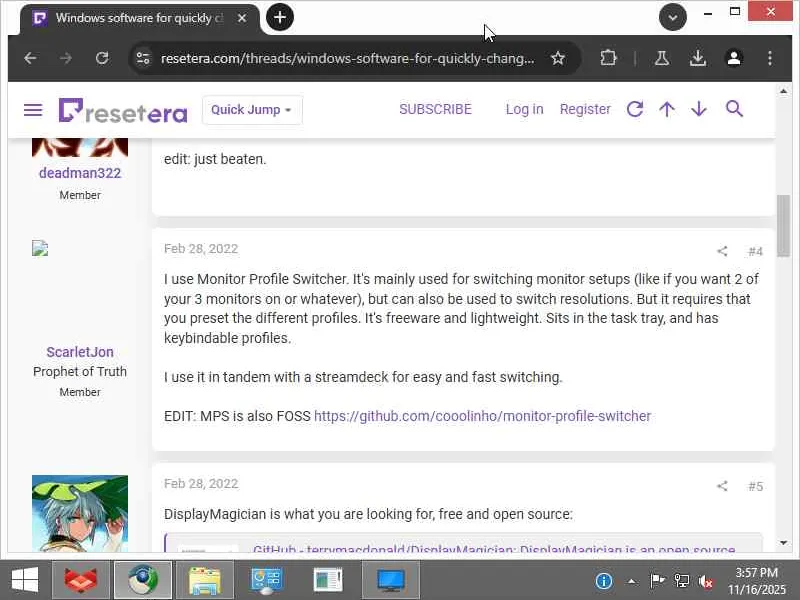Open the blue monitor taskbar icon
This screenshot has width=800, height=600.
click(391, 580)
